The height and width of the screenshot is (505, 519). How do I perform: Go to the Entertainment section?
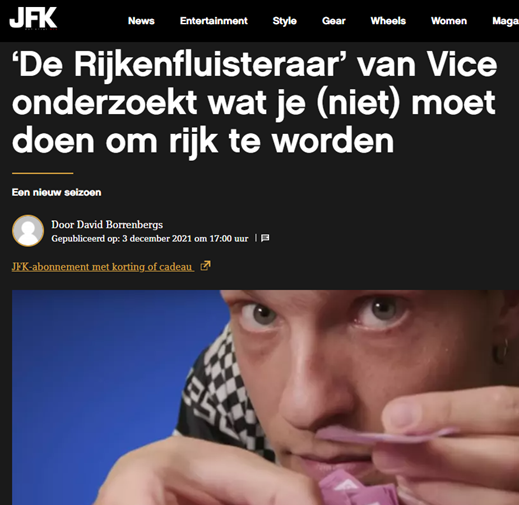tap(214, 21)
